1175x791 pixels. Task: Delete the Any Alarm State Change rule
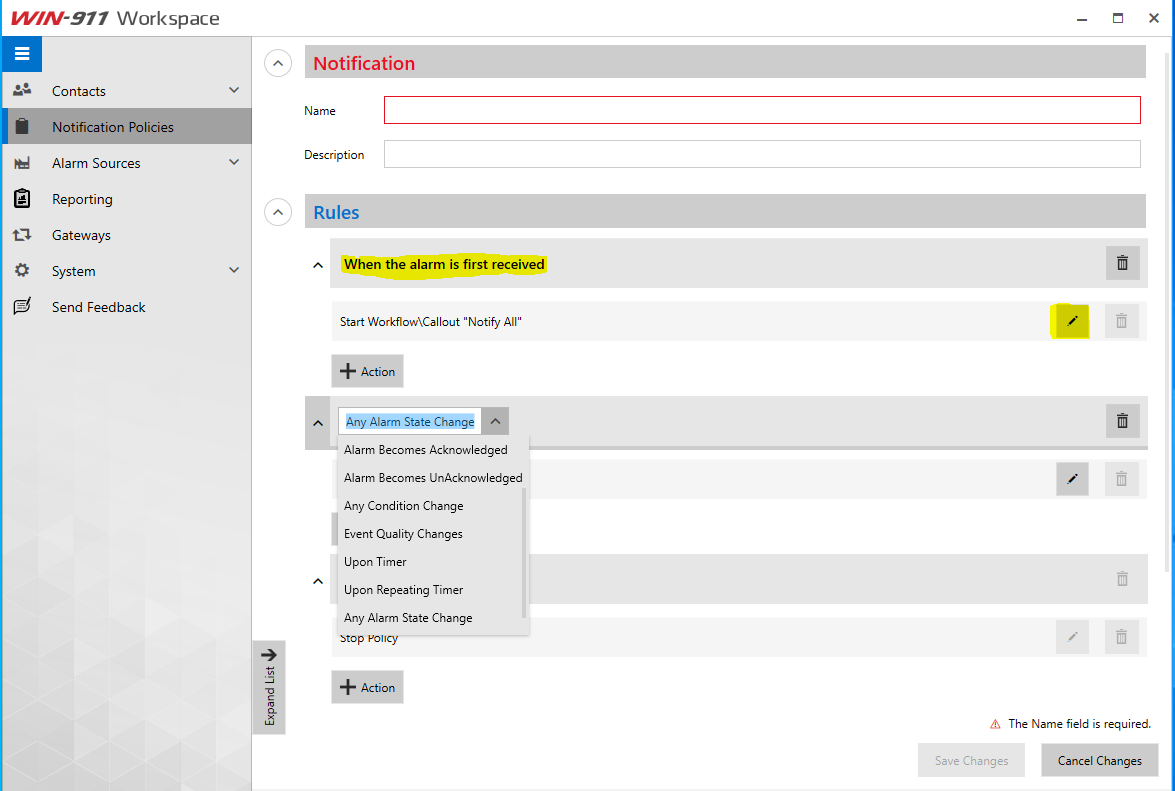point(1123,421)
